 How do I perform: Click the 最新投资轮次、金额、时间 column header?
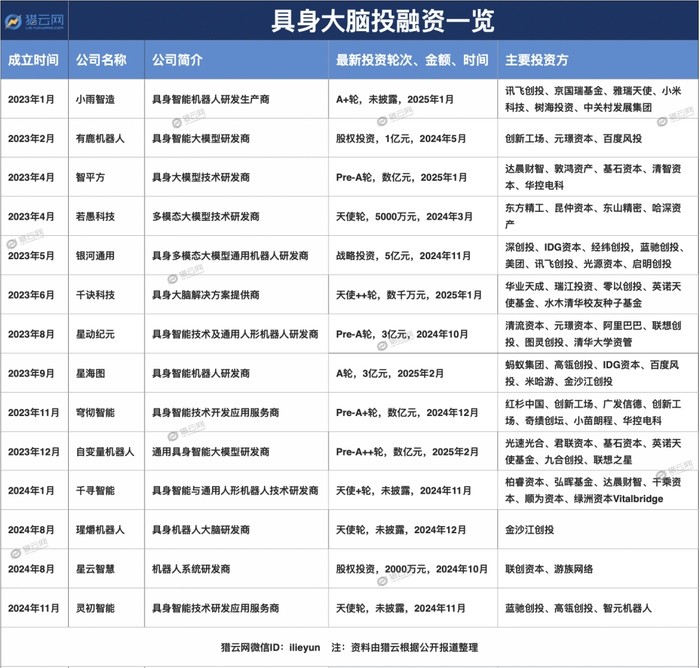412,60
